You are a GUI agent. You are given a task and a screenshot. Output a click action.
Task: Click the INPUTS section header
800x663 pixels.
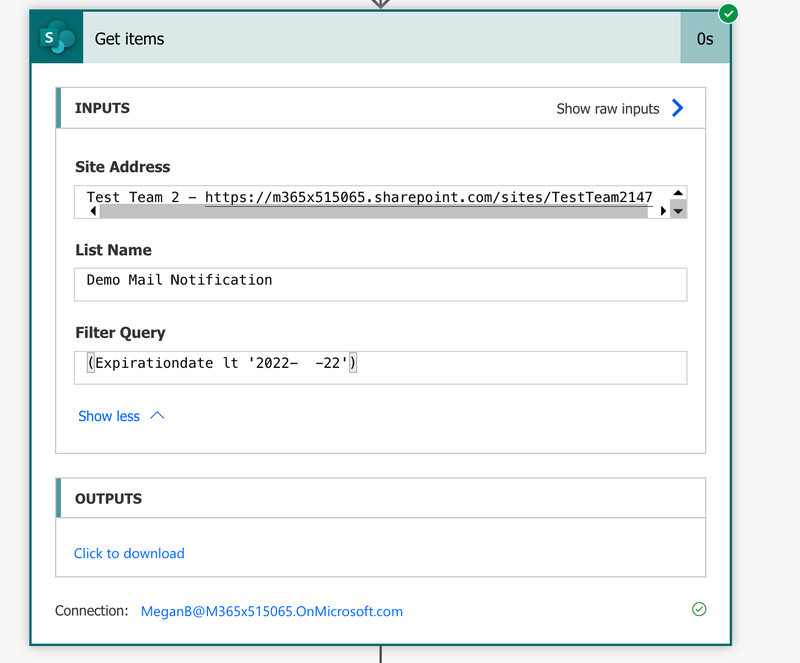tap(381, 108)
